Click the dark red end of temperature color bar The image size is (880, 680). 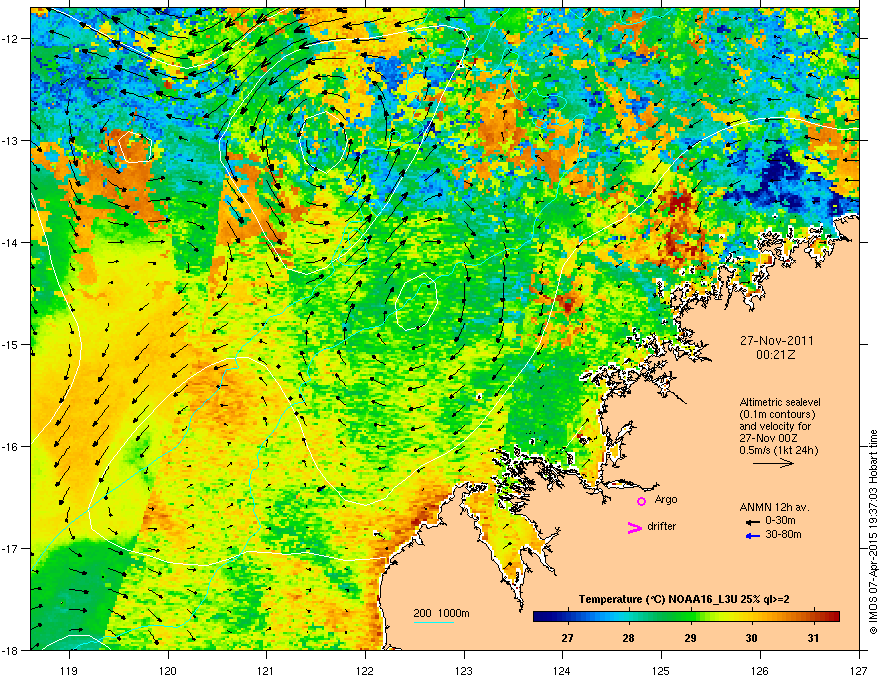coord(832,617)
